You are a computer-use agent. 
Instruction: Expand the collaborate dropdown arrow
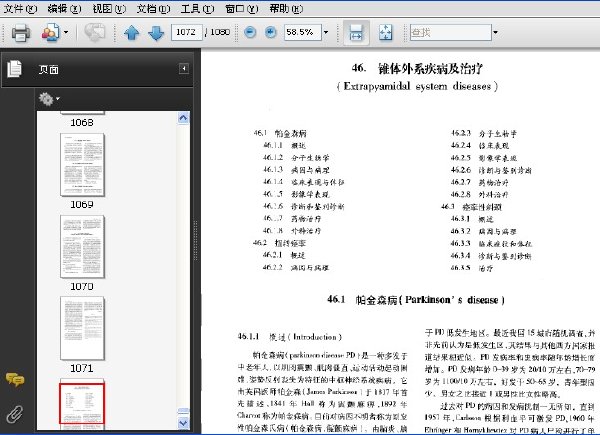tap(66, 32)
